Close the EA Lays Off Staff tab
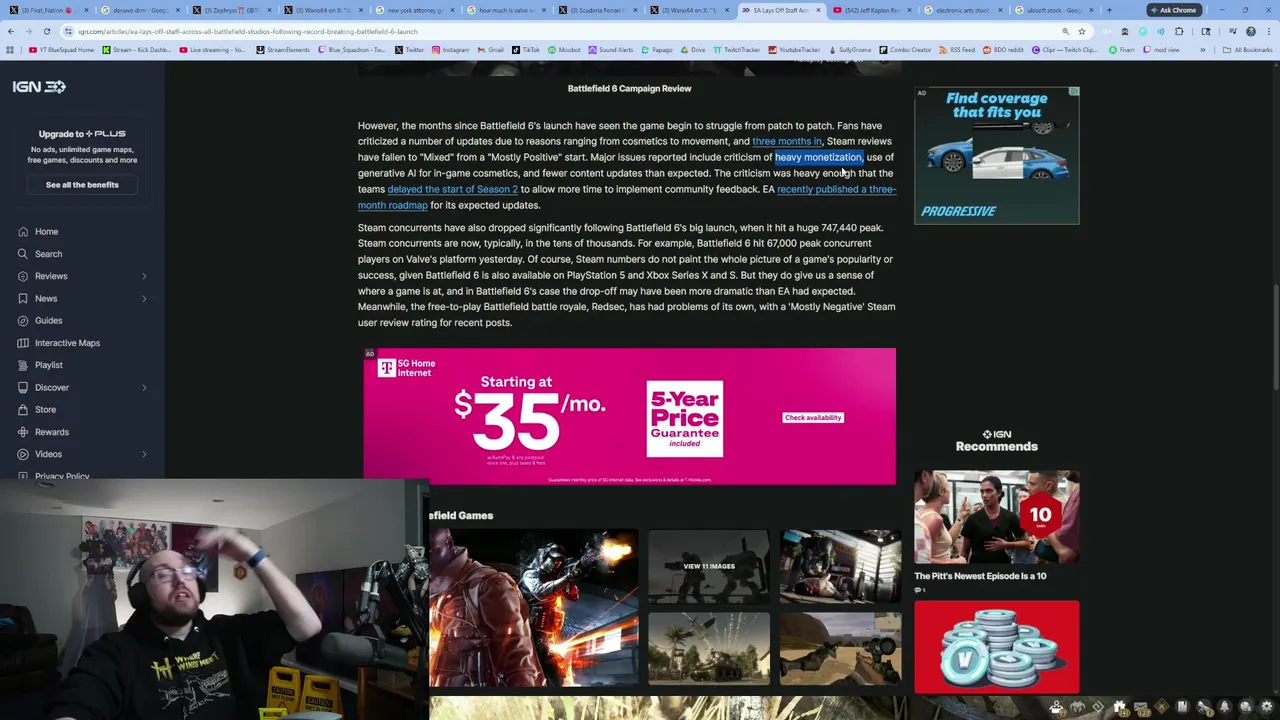This screenshot has height=720, width=1280. click(818, 10)
